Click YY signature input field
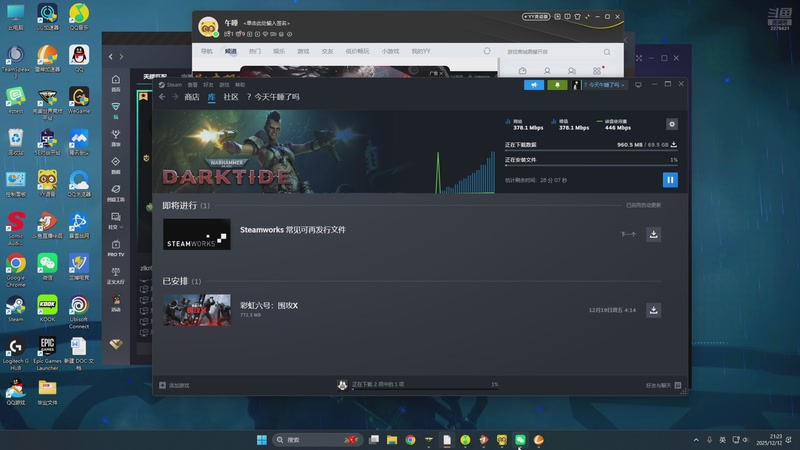This screenshot has height=450, width=800. (x=267, y=23)
